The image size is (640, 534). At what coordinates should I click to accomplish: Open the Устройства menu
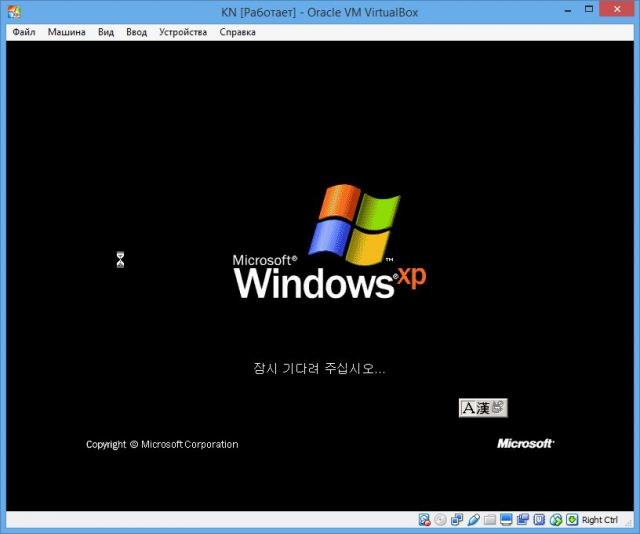[x=183, y=32]
